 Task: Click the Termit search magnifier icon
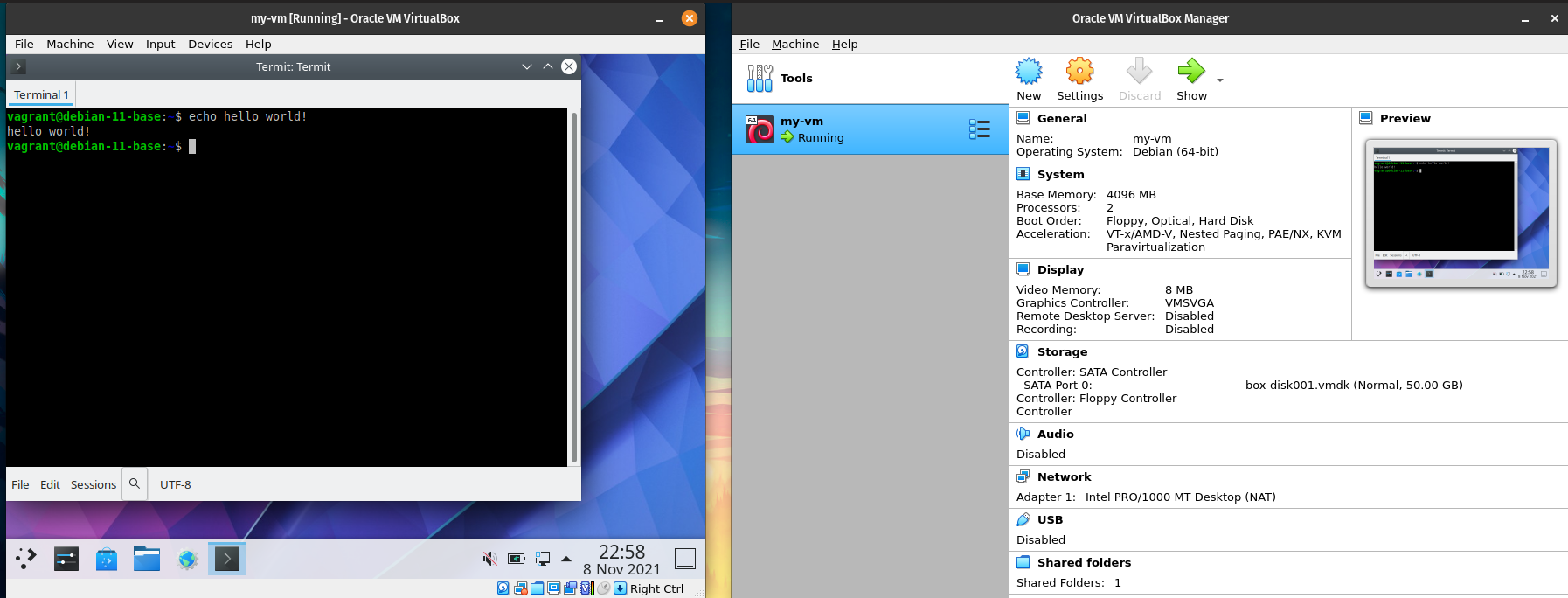click(135, 483)
